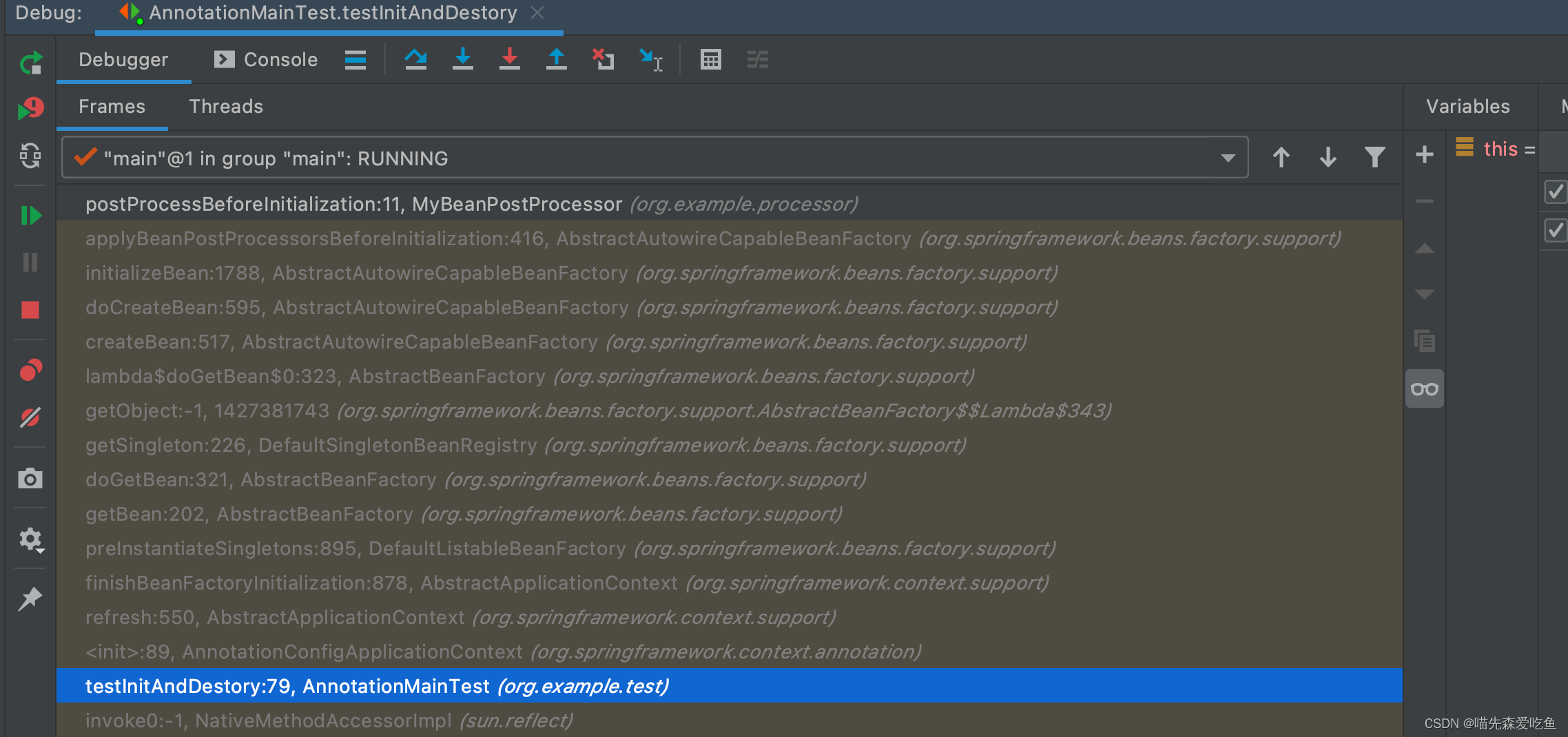Click Step Into

[463, 59]
